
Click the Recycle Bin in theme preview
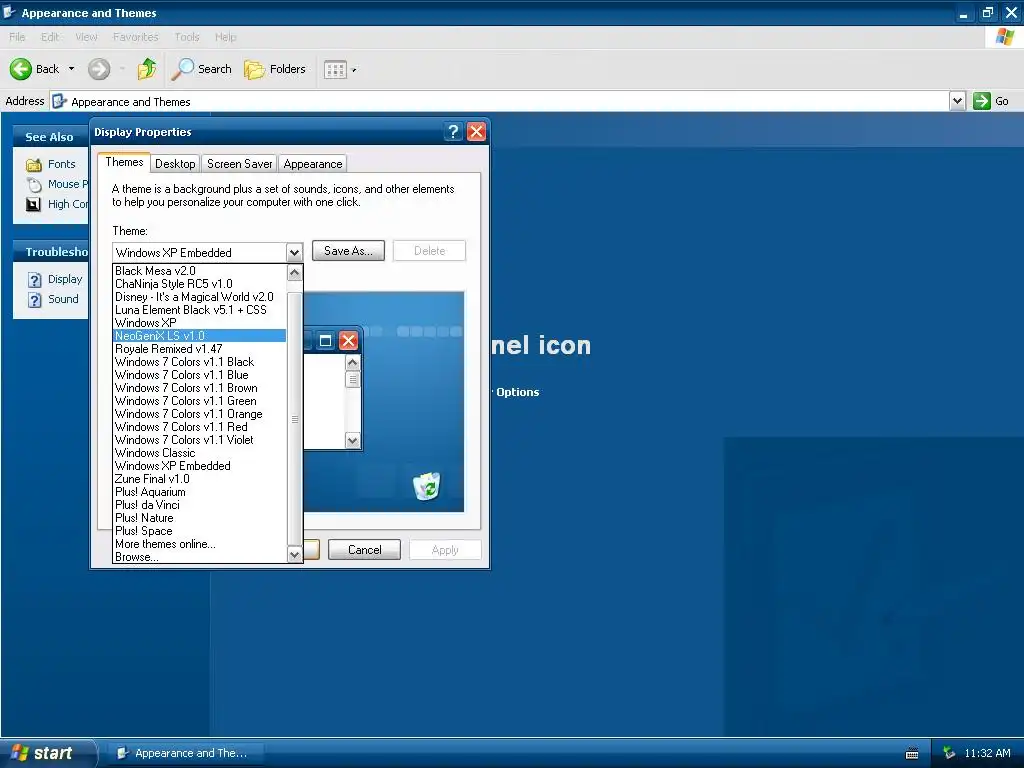[x=427, y=486]
